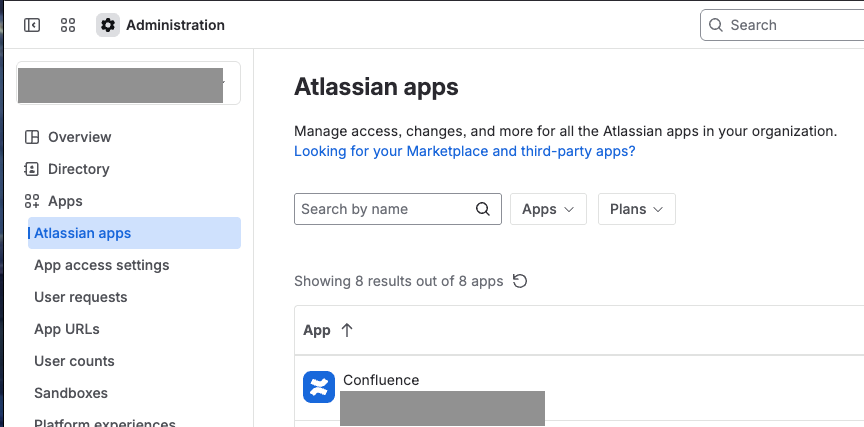
Task: Collapse the sidebar with the panel icon
Action: pos(32,25)
